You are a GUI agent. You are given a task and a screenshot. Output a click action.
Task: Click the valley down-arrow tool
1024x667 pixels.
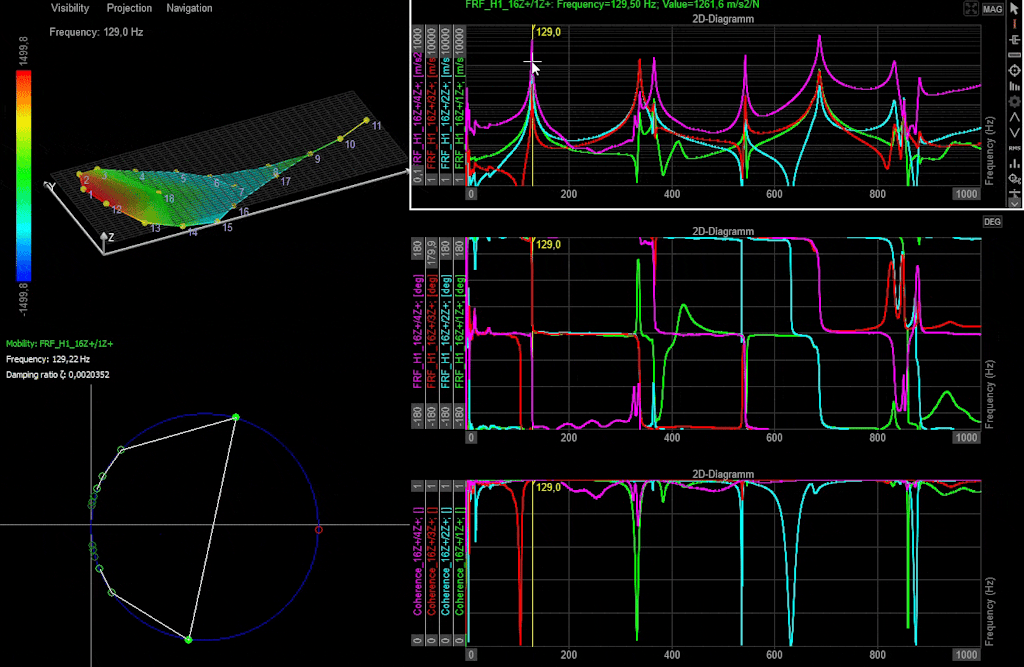(1014, 133)
